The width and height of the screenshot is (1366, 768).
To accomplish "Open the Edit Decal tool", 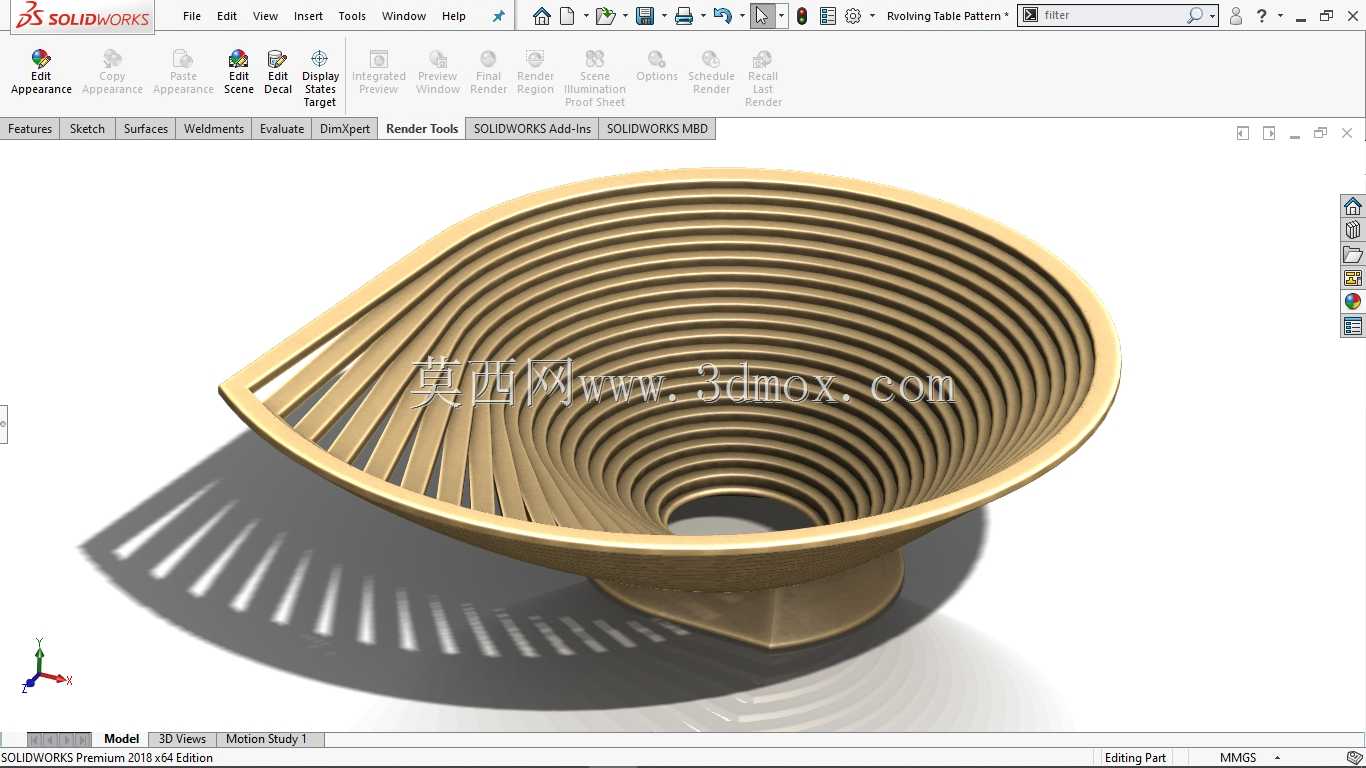I will [x=278, y=72].
